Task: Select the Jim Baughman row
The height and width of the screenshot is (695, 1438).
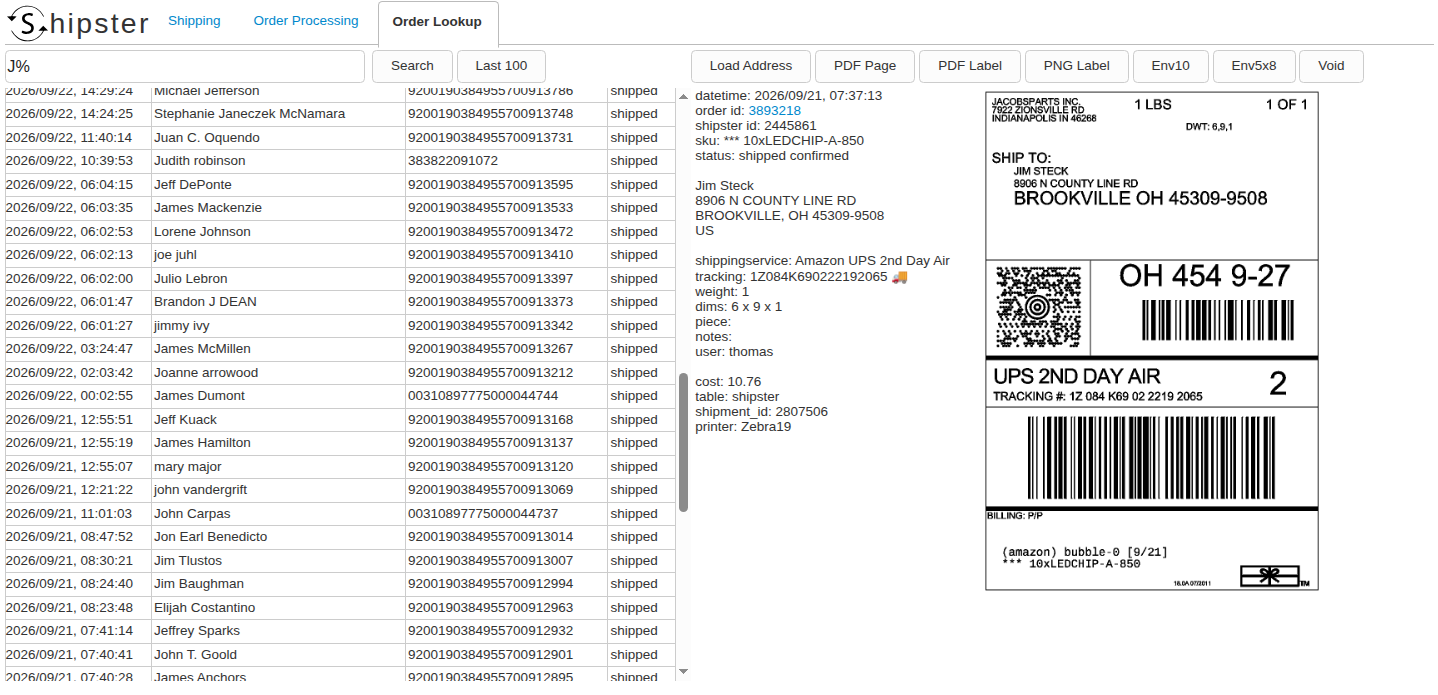Action: click(340, 584)
